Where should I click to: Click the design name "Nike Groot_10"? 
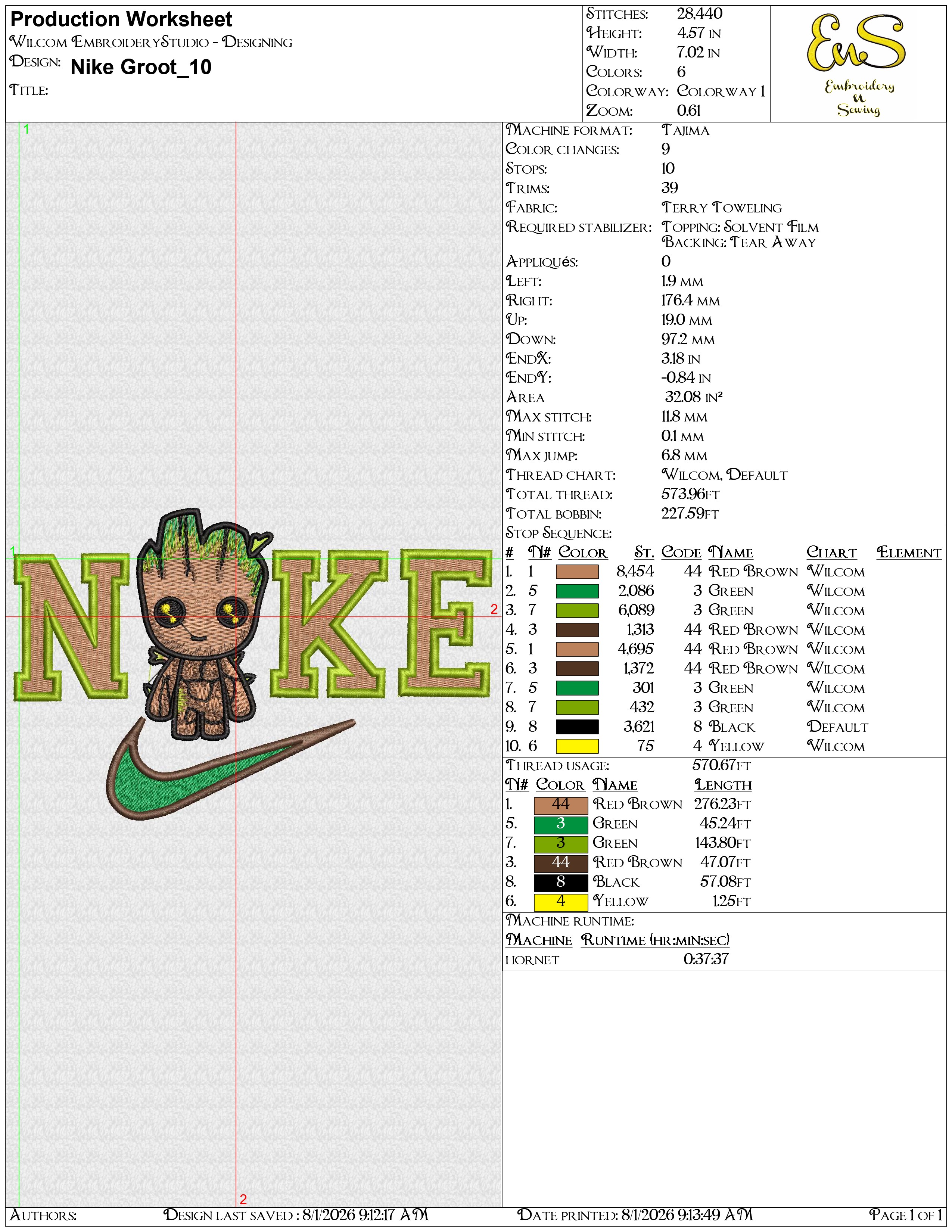tap(141, 67)
